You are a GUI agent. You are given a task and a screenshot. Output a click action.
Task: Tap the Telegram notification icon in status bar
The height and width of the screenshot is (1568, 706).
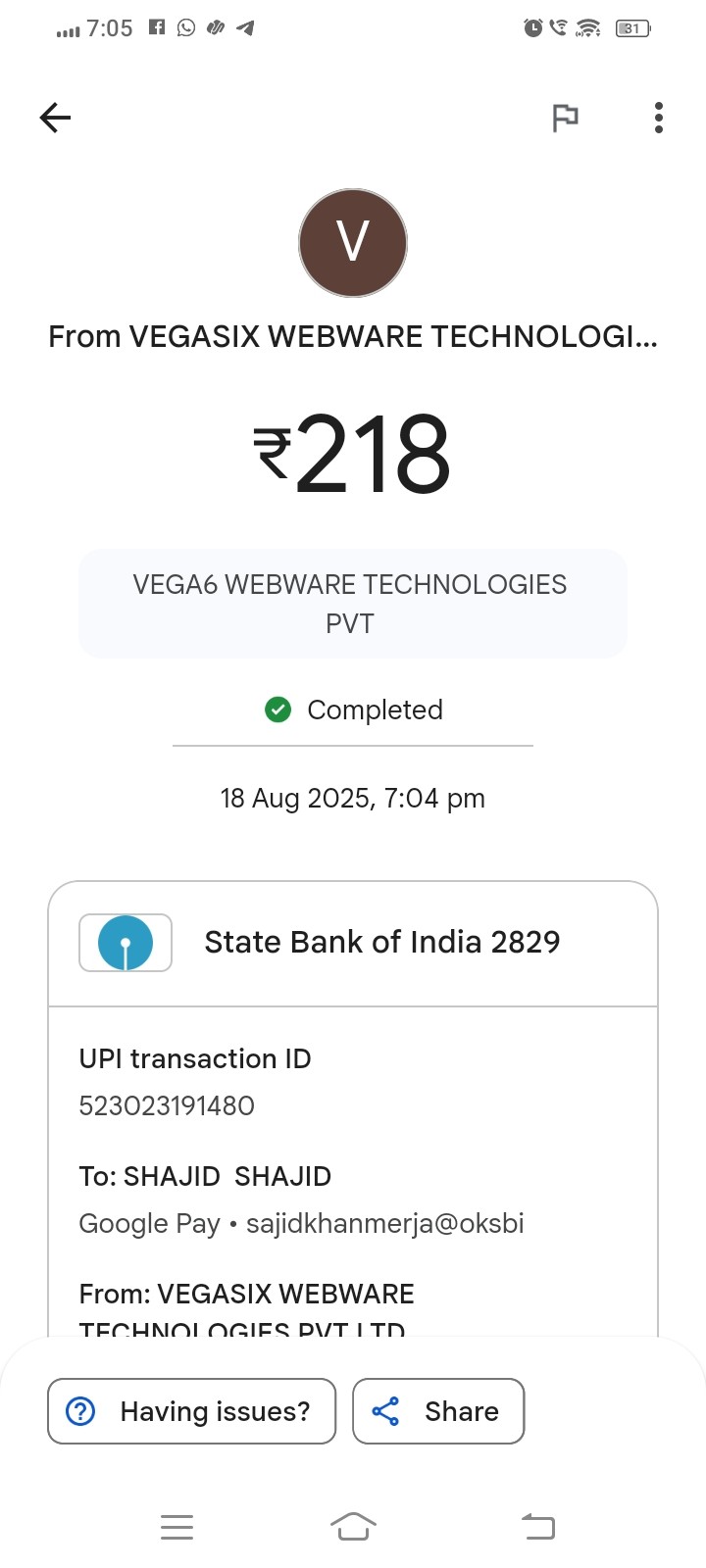[245, 27]
